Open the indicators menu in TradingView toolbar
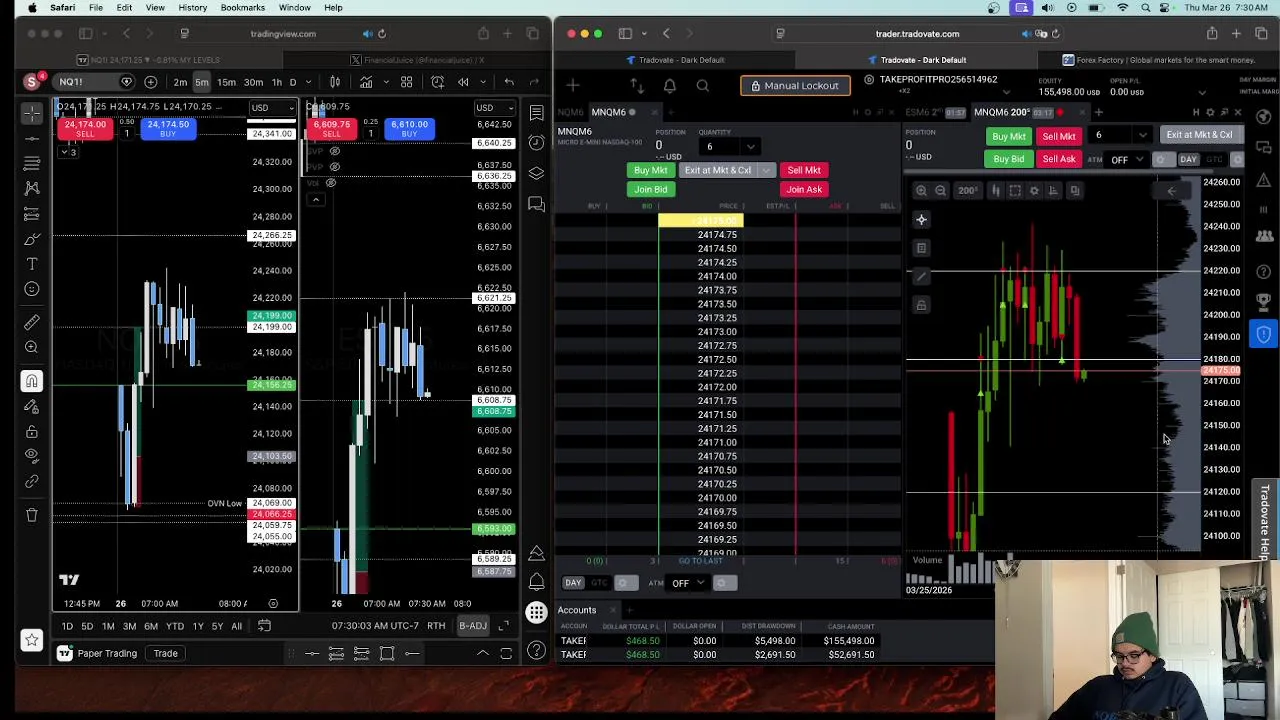The image size is (1280, 720). pyautogui.click(x=366, y=82)
